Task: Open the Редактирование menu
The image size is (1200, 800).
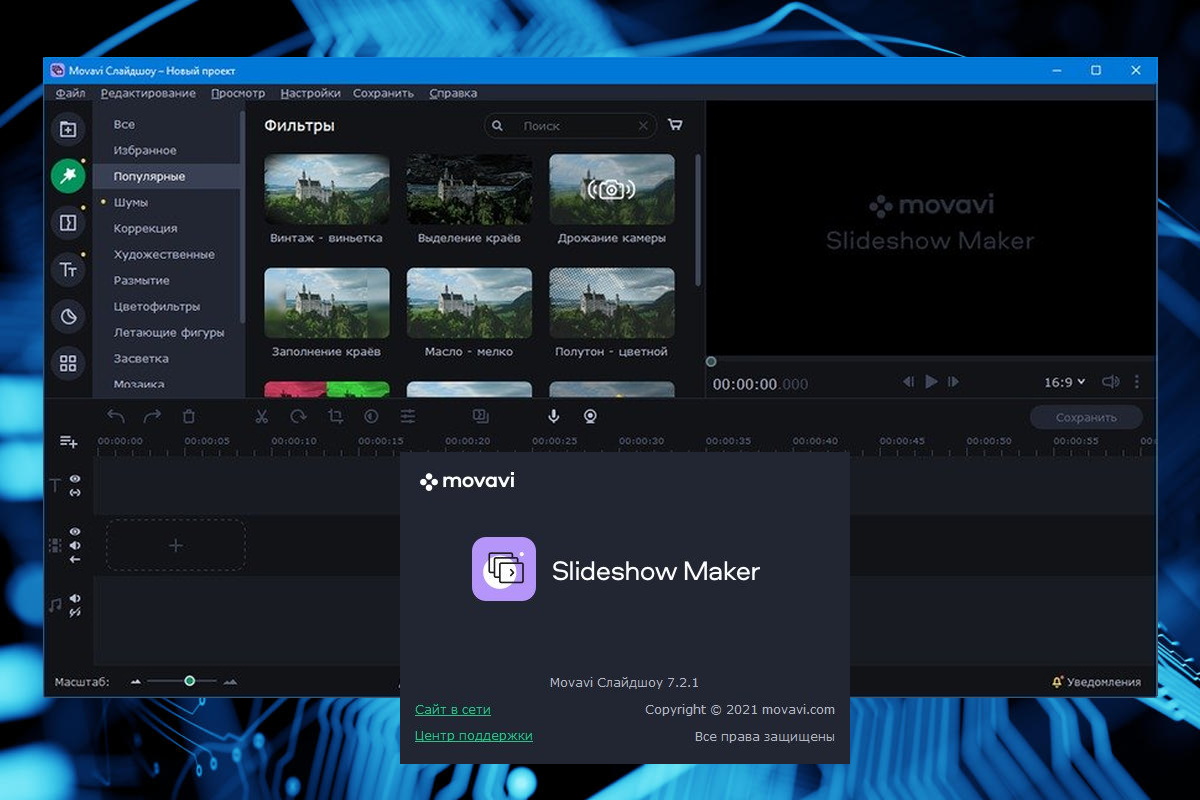Action: [x=148, y=93]
